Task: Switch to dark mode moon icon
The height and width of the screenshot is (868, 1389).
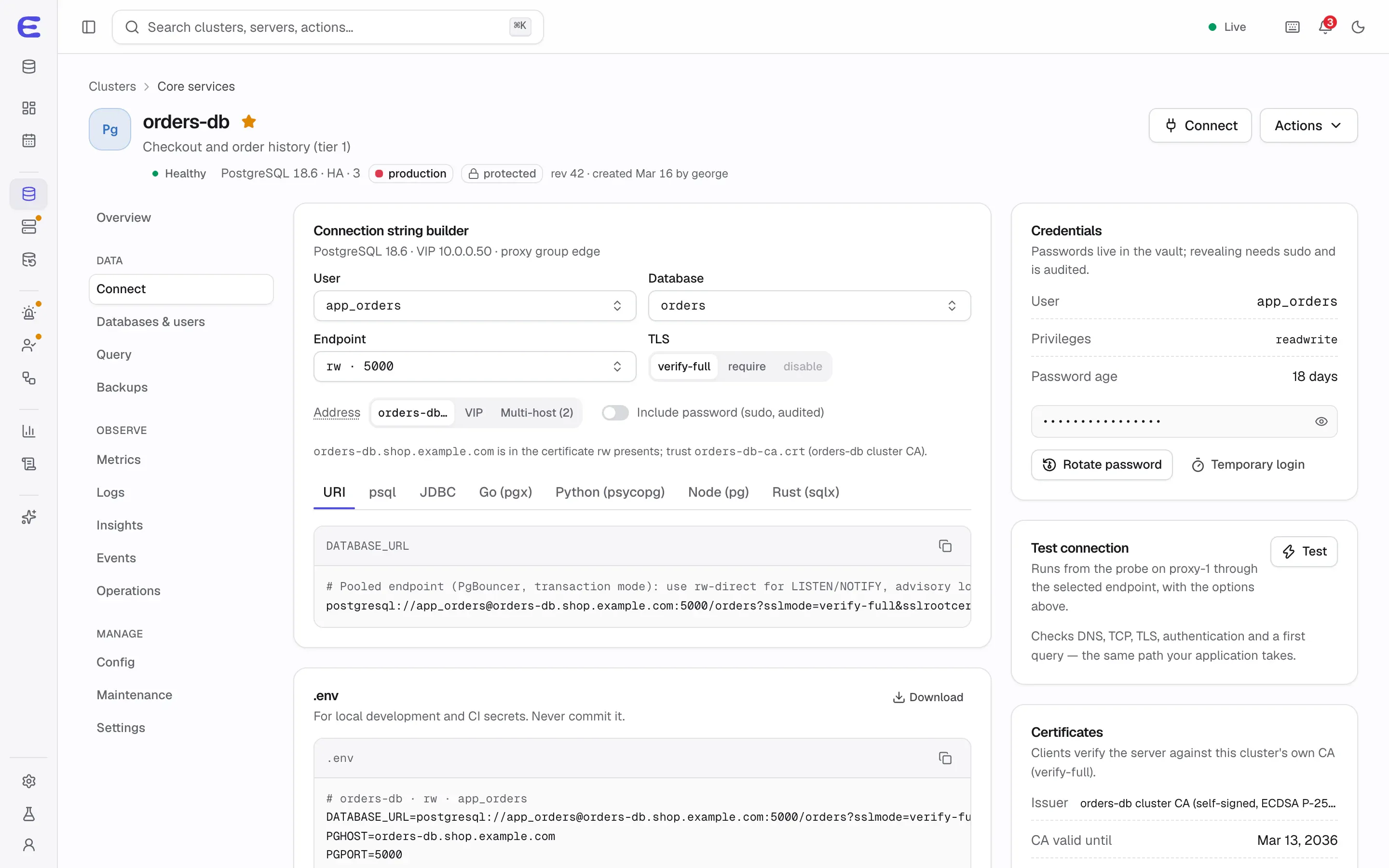Action: (1358, 27)
